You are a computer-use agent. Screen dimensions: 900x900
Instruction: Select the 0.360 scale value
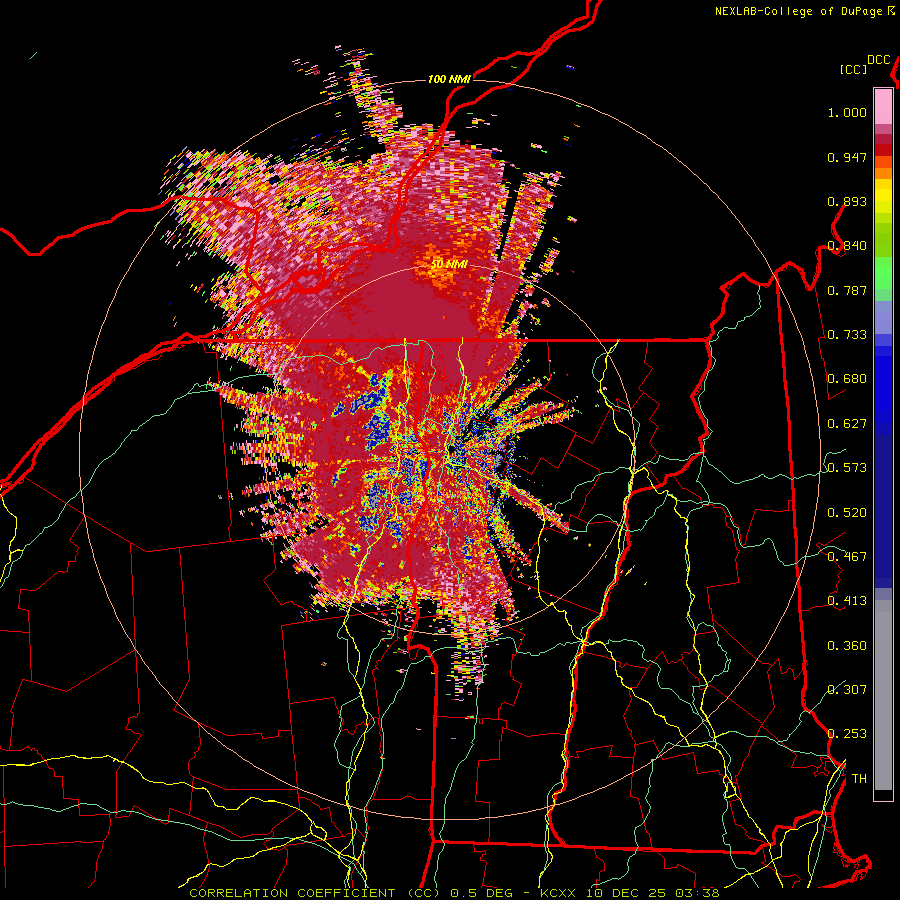pos(847,645)
